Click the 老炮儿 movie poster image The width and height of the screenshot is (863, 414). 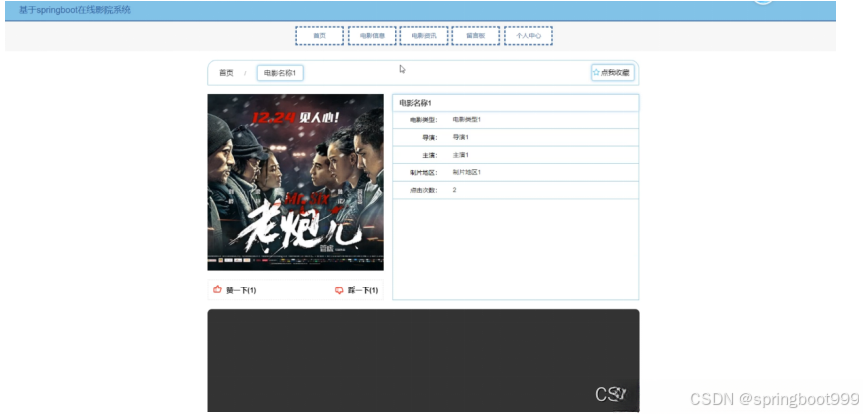296,182
